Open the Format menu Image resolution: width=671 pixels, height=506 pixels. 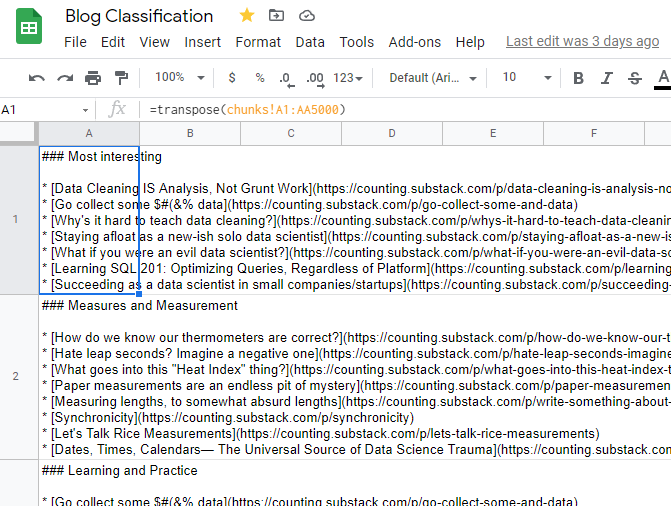(258, 42)
